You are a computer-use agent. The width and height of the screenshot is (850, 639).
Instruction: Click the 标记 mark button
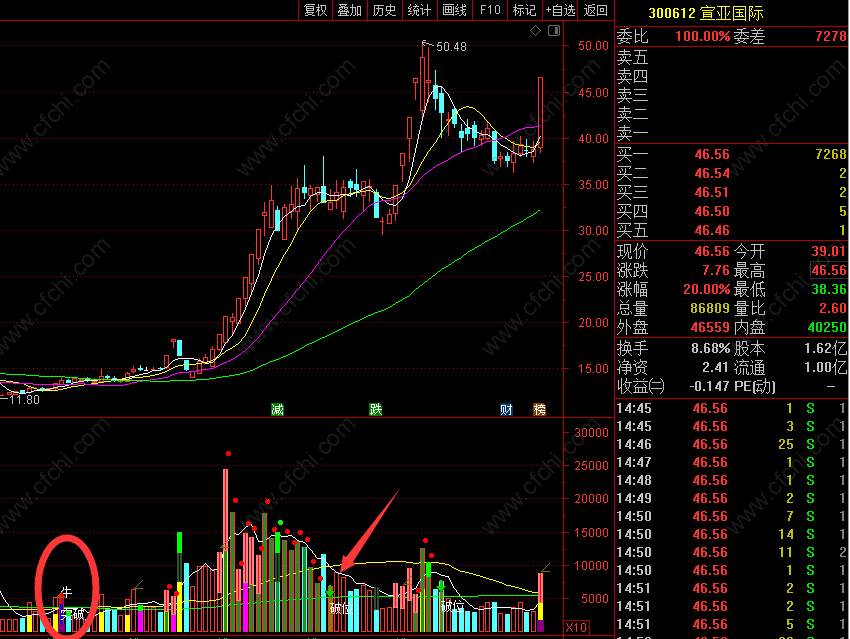coord(524,10)
